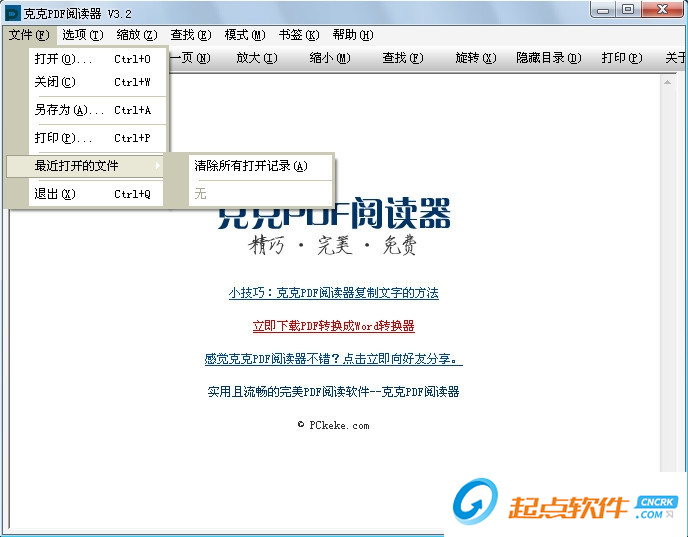Viewport: 688px width, 537px height.
Task: Open the share with friends link
Action: coord(333,359)
